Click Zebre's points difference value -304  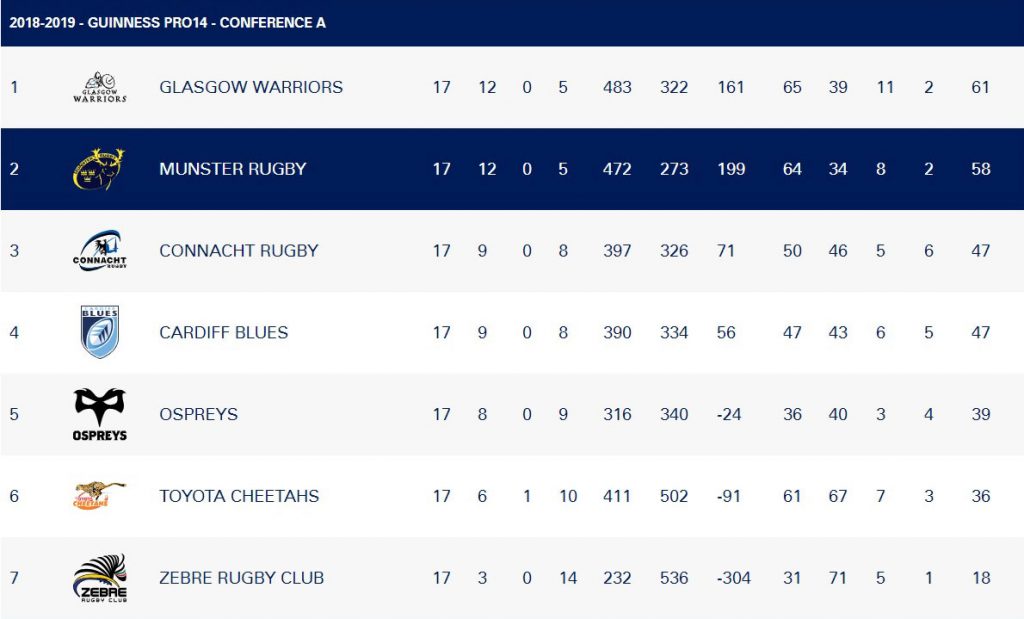[x=733, y=578]
